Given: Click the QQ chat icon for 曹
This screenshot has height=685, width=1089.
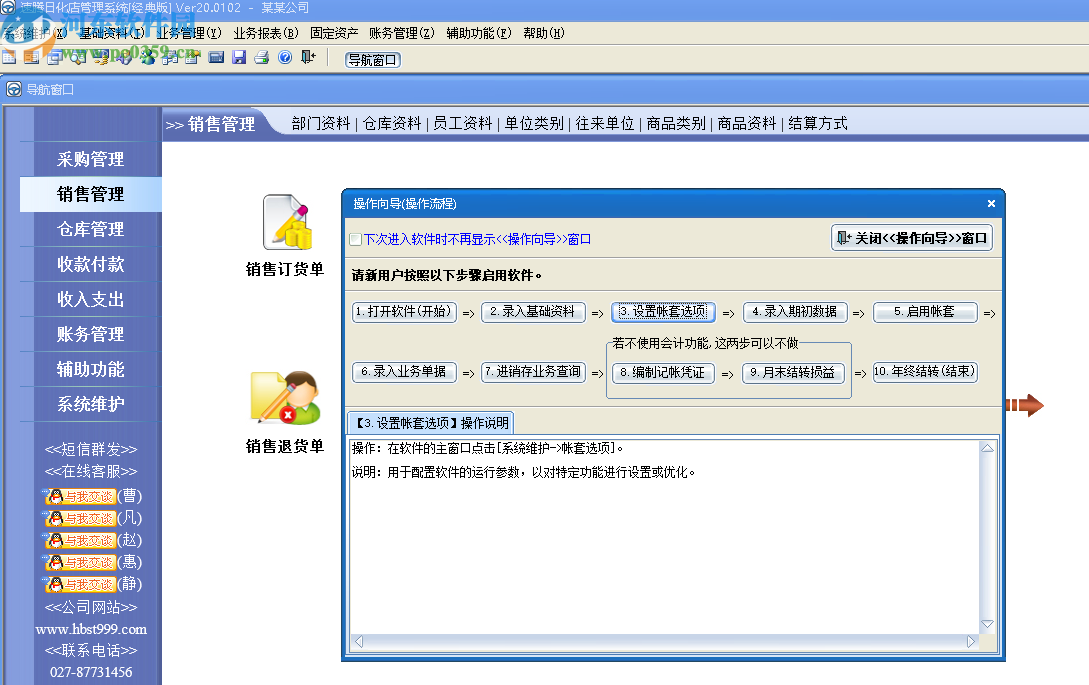Looking at the screenshot, I should 79,496.
